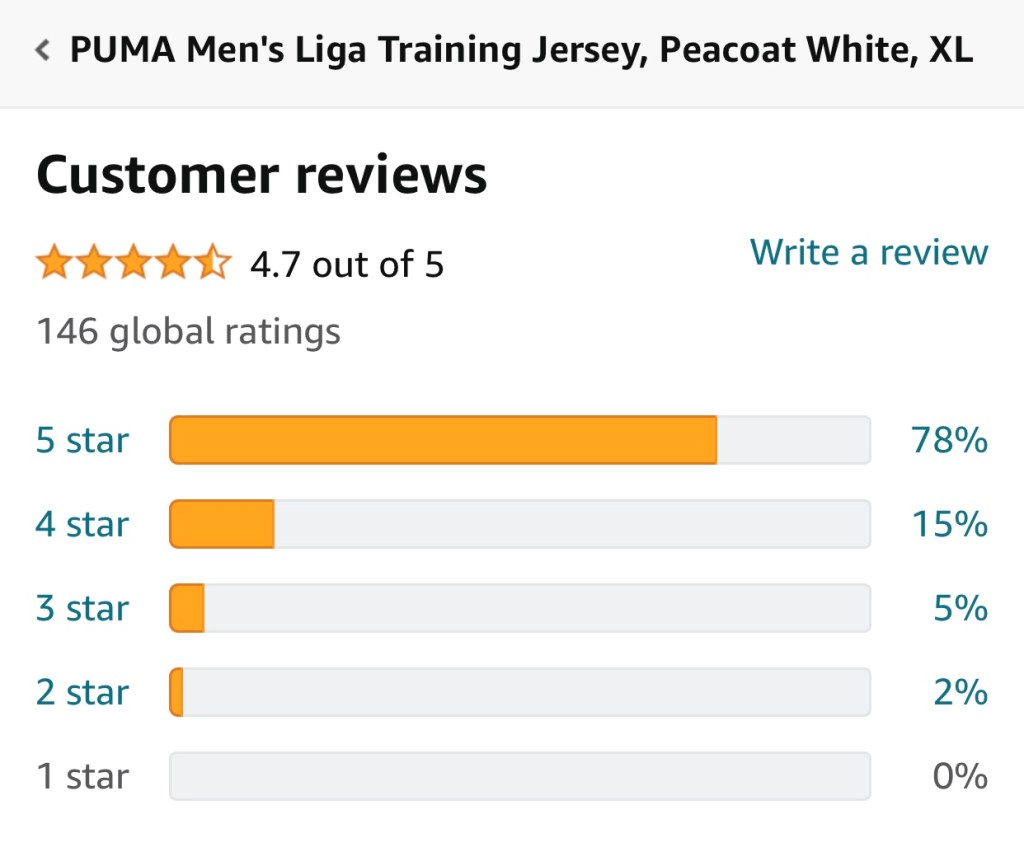Select the 3 star filter link
This screenshot has height=847, width=1024.
tap(82, 608)
